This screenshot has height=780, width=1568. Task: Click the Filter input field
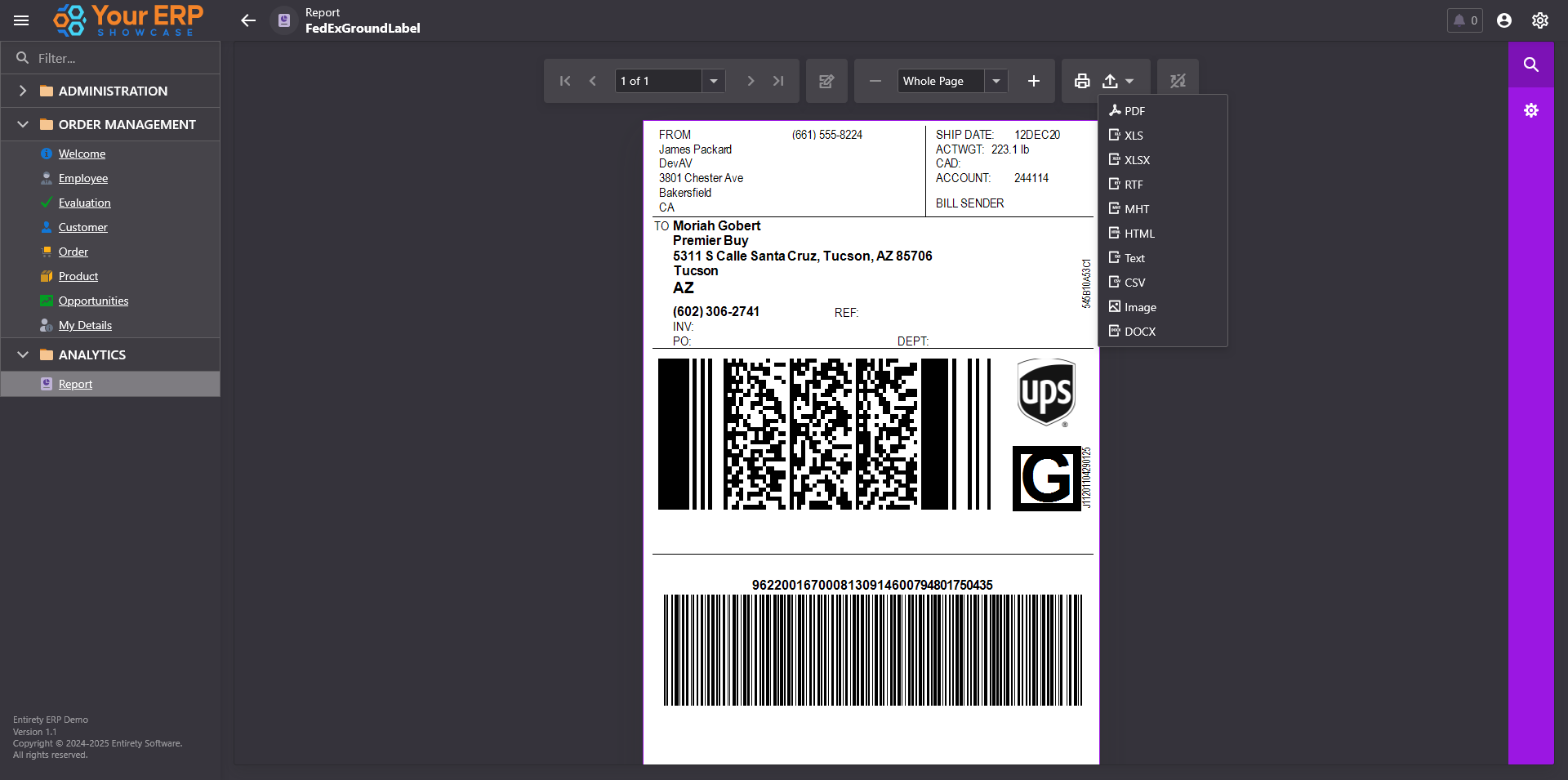[x=122, y=58]
